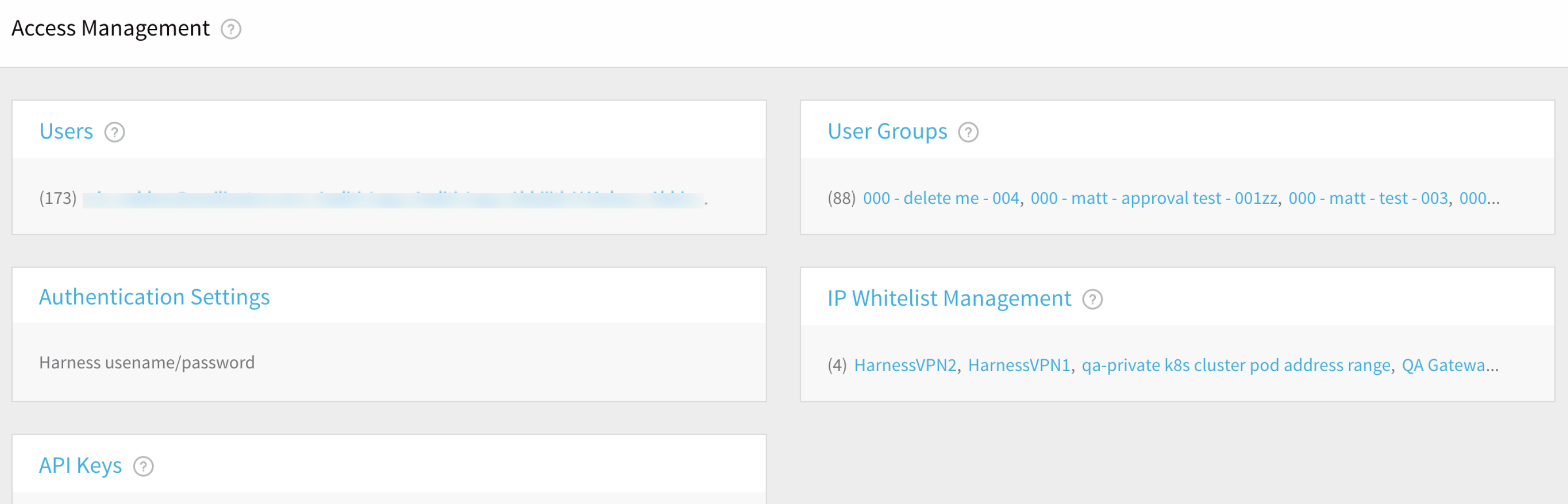Open the HarnessVPN2 whitelist entry
Screen dimensions: 1568x504
tap(905, 365)
